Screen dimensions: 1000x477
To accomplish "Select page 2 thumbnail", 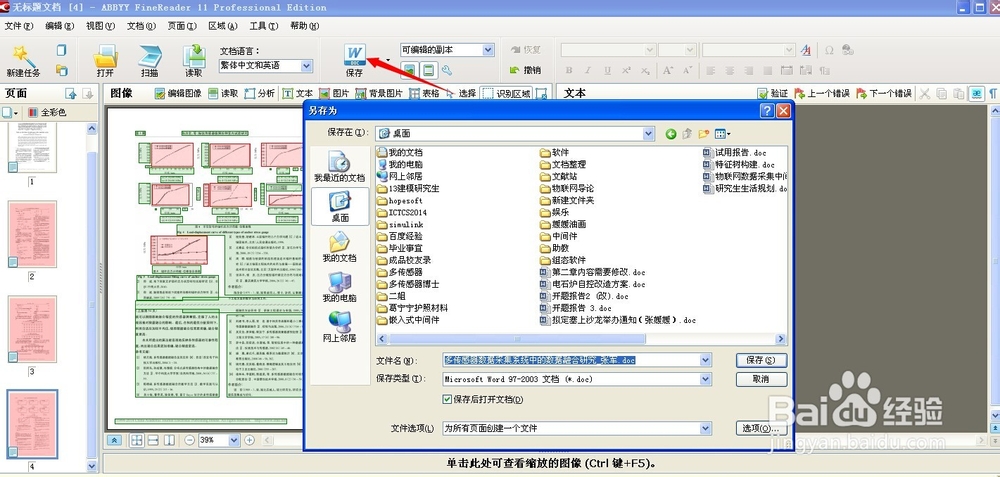I will point(32,234).
